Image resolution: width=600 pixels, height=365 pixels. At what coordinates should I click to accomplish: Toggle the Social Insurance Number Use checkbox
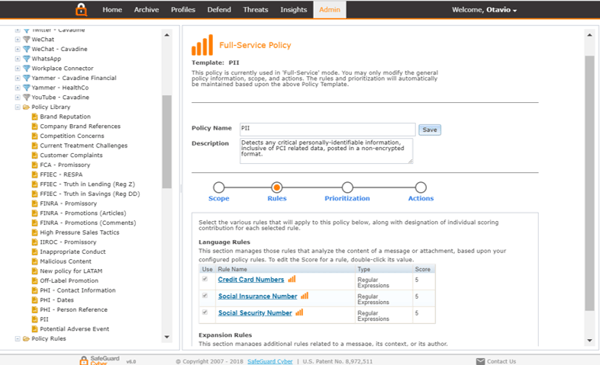point(205,295)
